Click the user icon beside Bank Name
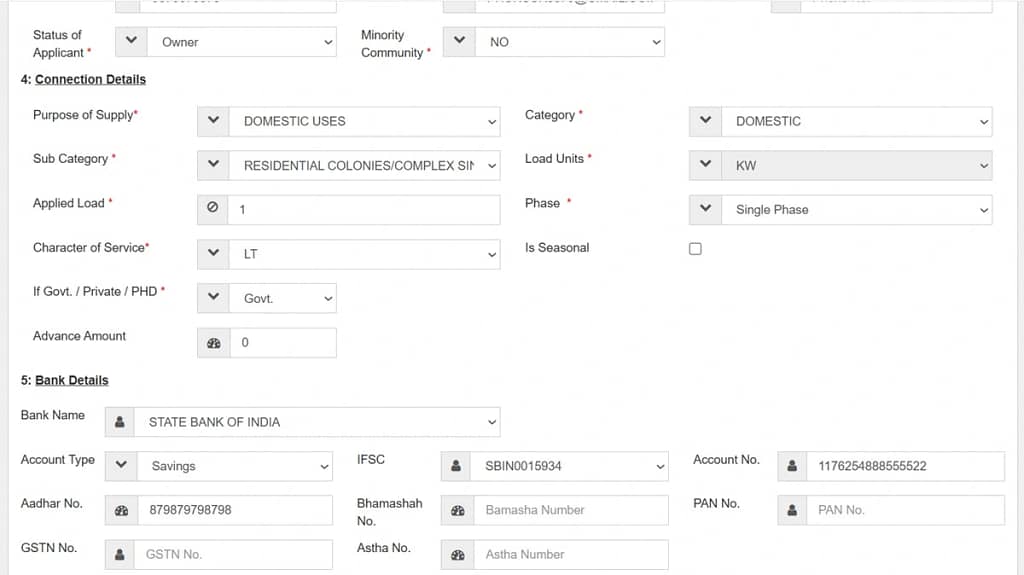 [120, 422]
